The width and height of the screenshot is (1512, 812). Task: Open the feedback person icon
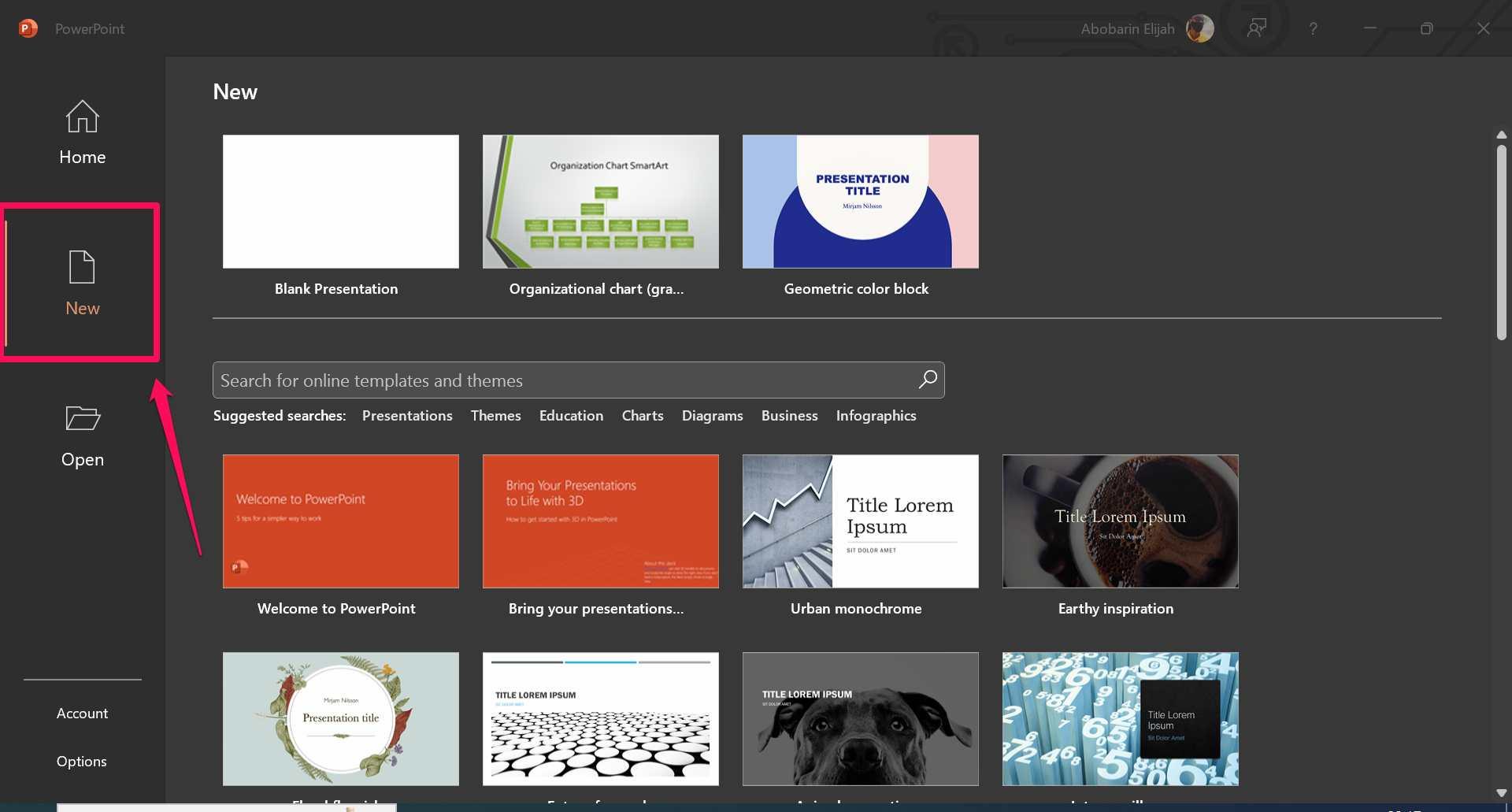(1256, 29)
